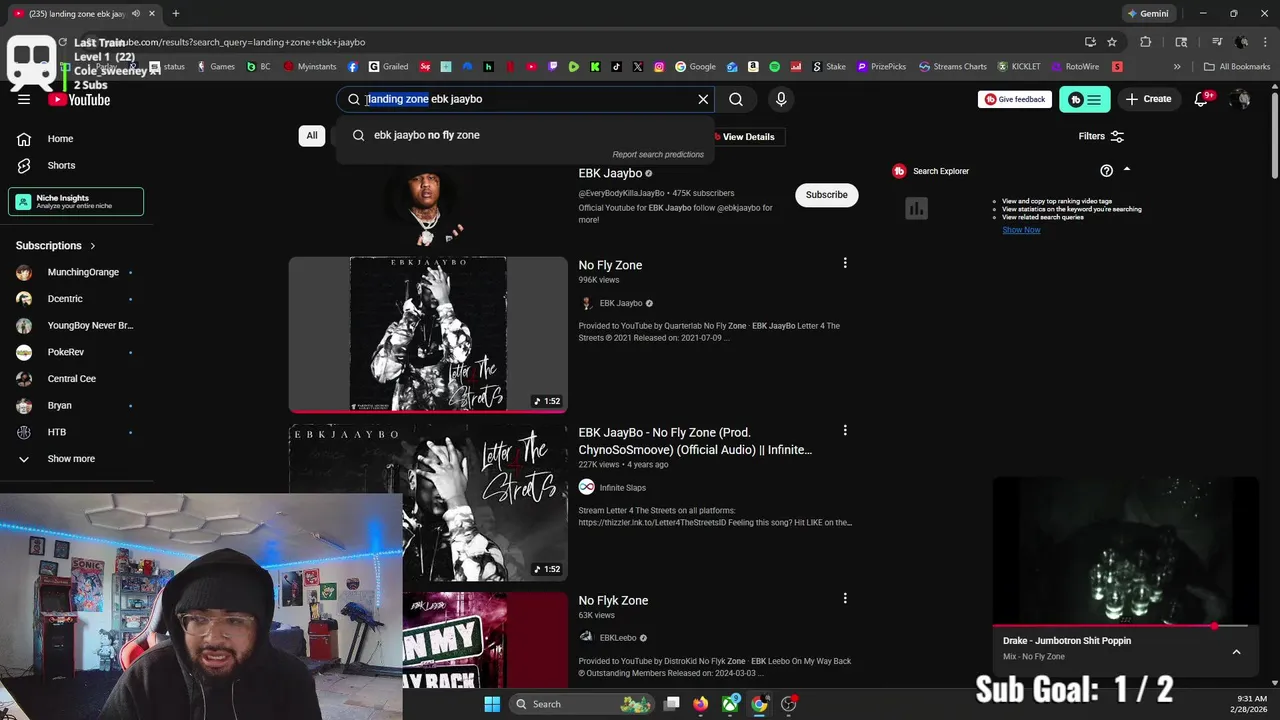Bookmark this page with the star icon

point(1112,42)
